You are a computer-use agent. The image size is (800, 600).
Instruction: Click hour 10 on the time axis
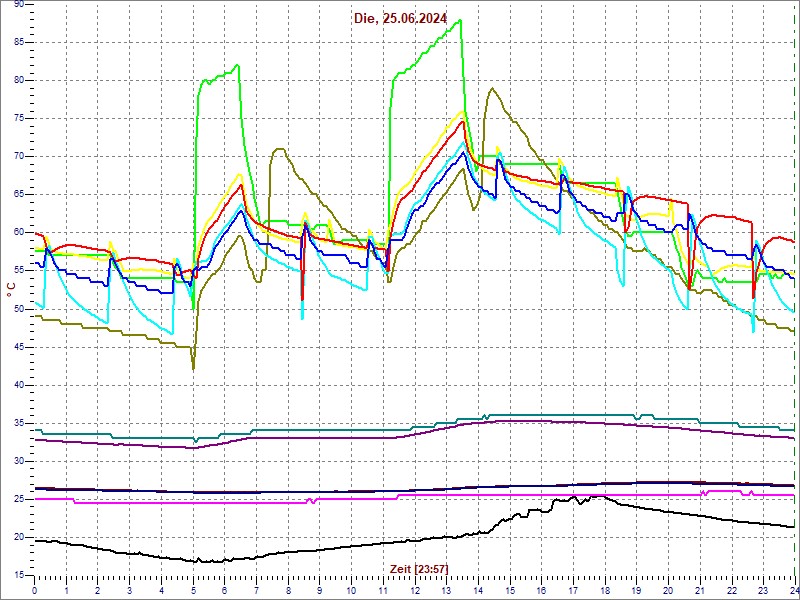pyautogui.click(x=352, y=591)
